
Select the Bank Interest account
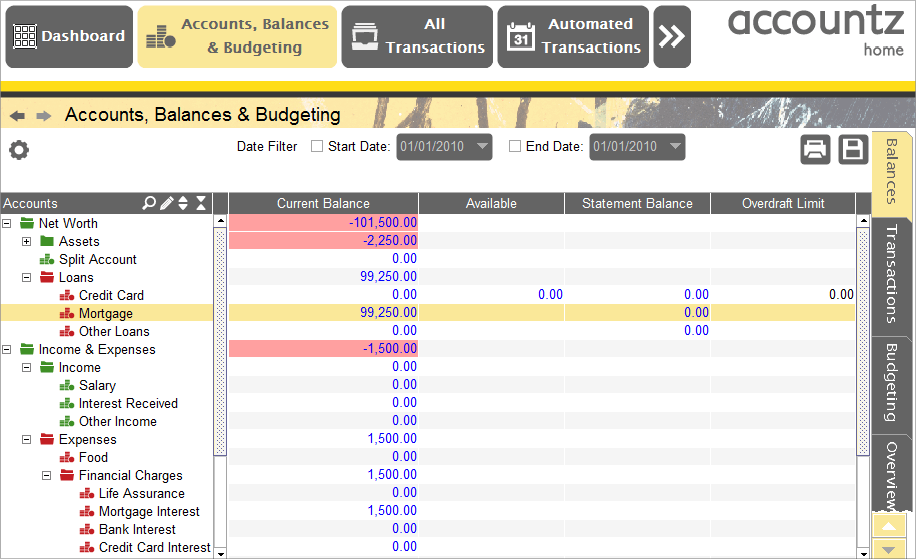[137, 529]
